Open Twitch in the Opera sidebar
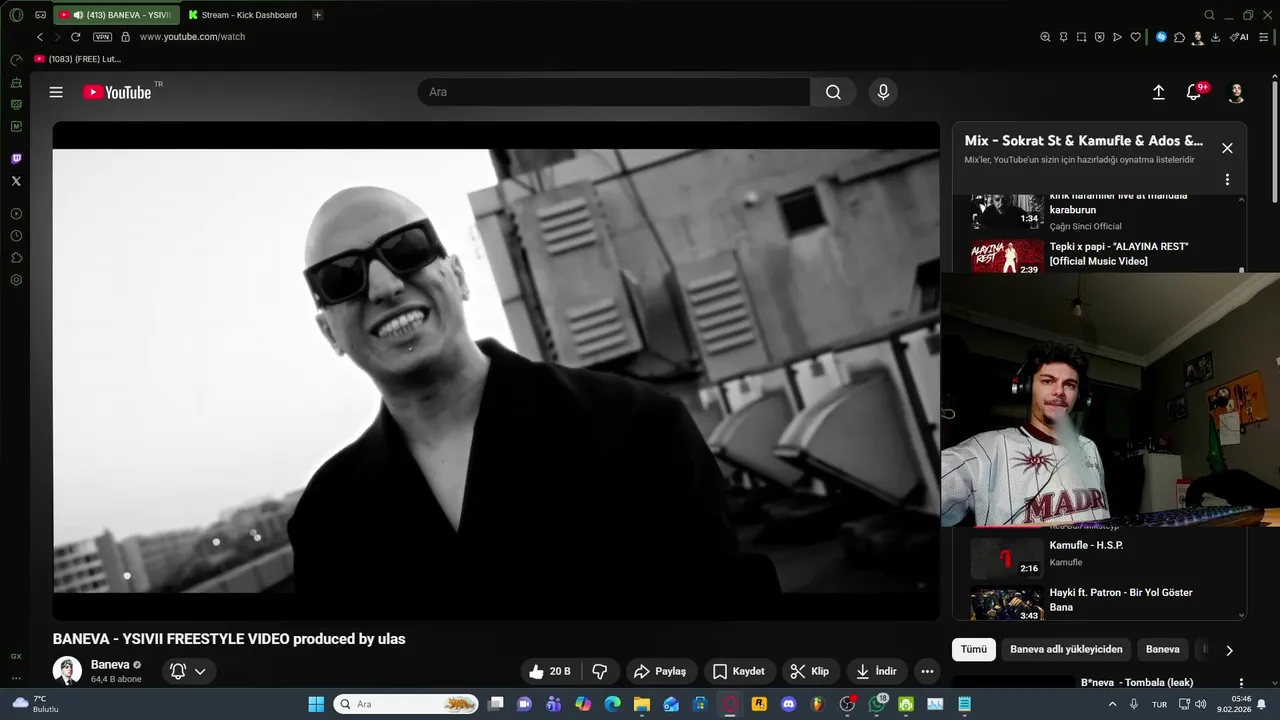 pyautogui.click(x=16, y=159)
